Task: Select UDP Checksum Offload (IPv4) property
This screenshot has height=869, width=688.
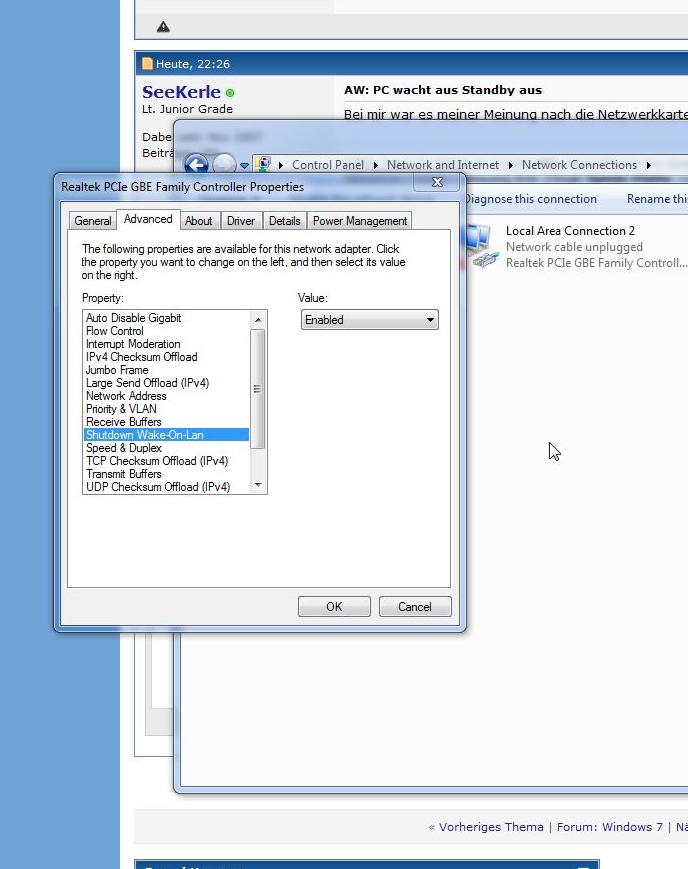Action: tap(166, 487)
